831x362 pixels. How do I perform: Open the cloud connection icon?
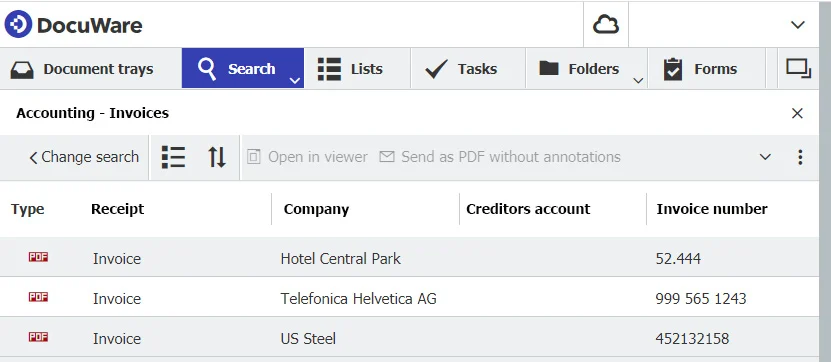pos(606,24)
